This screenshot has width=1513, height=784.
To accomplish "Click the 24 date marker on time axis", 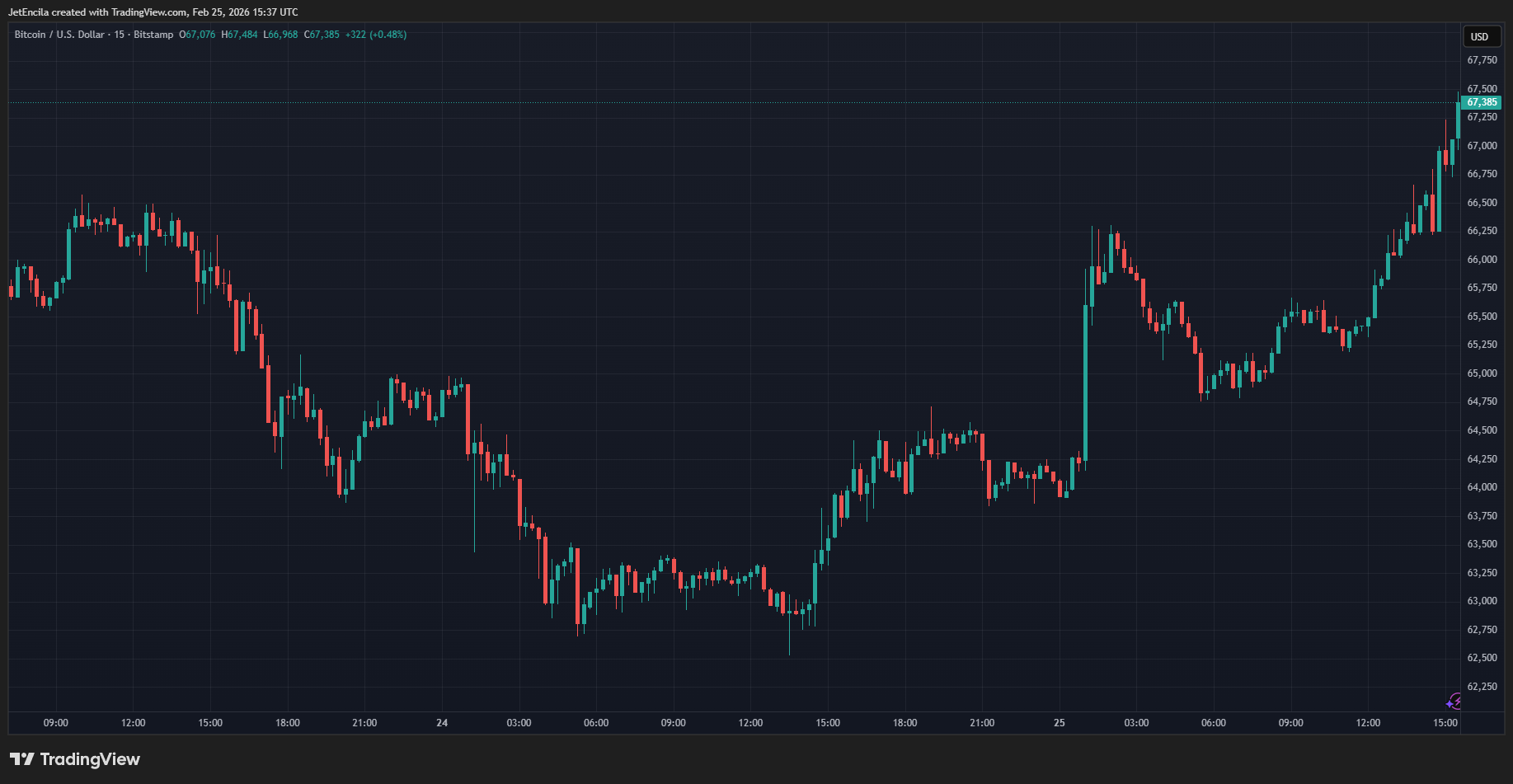I will click(442, 723).
